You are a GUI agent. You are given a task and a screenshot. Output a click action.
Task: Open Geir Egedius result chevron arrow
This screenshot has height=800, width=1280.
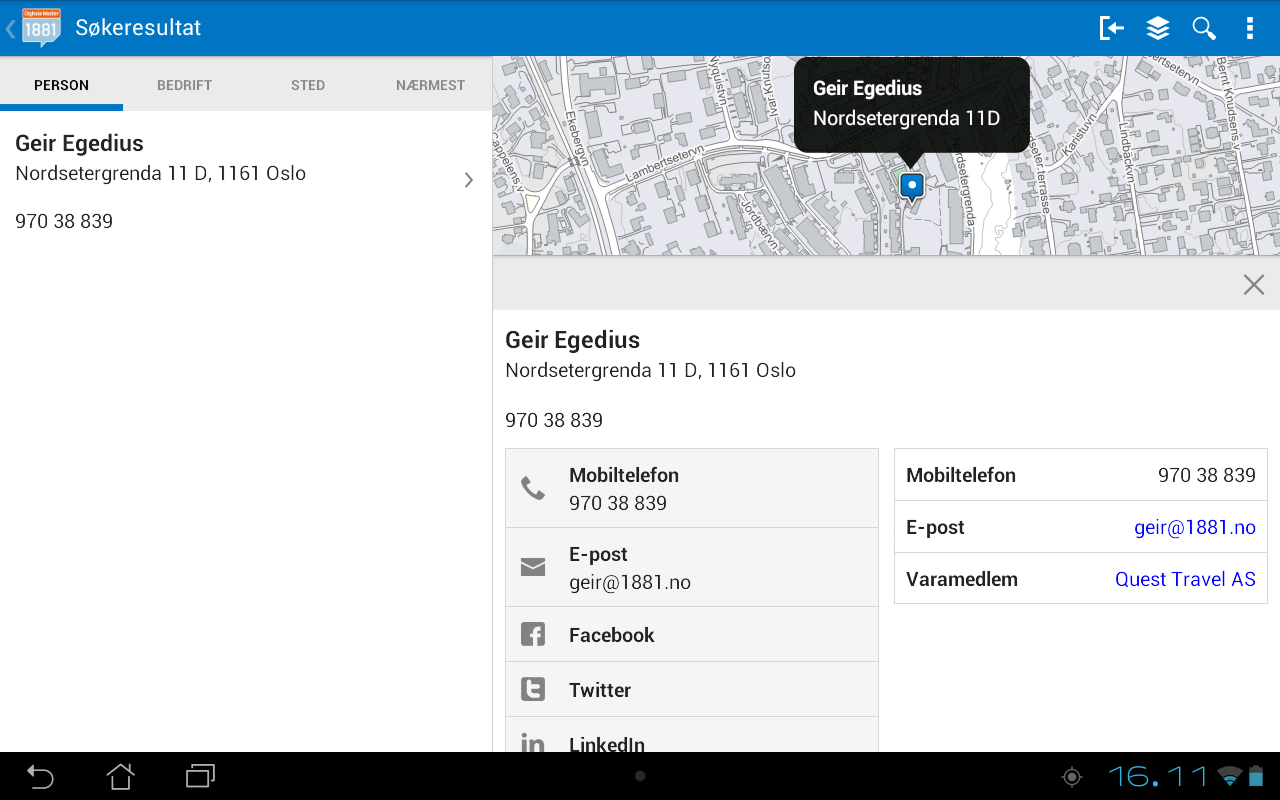tap(468, 180)
